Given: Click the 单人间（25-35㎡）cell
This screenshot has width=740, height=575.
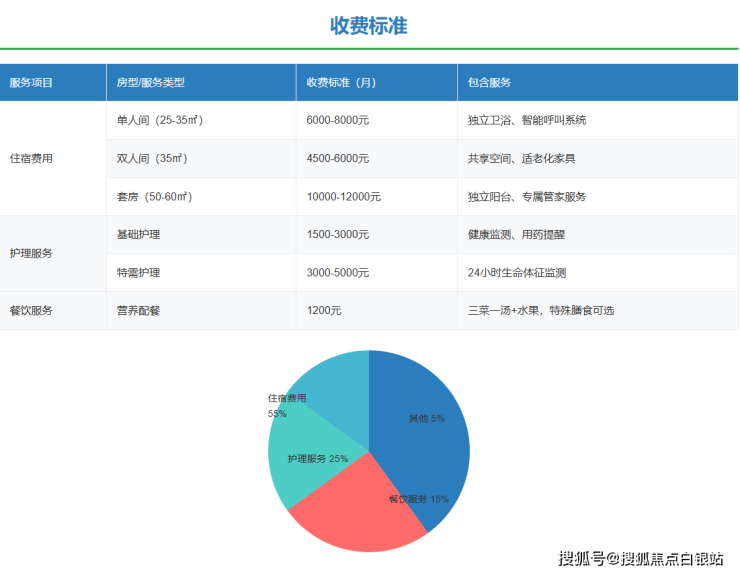Looking at the screenshot, I should point(160,120).
